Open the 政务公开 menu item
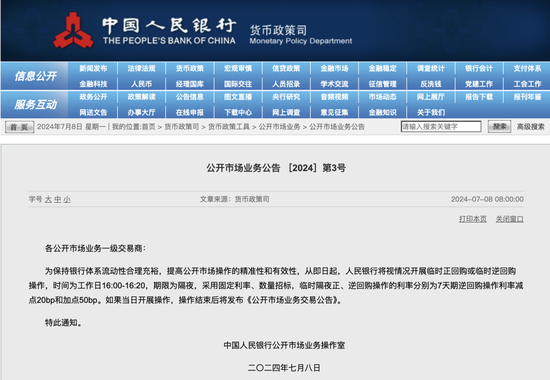 coord(93,97)
